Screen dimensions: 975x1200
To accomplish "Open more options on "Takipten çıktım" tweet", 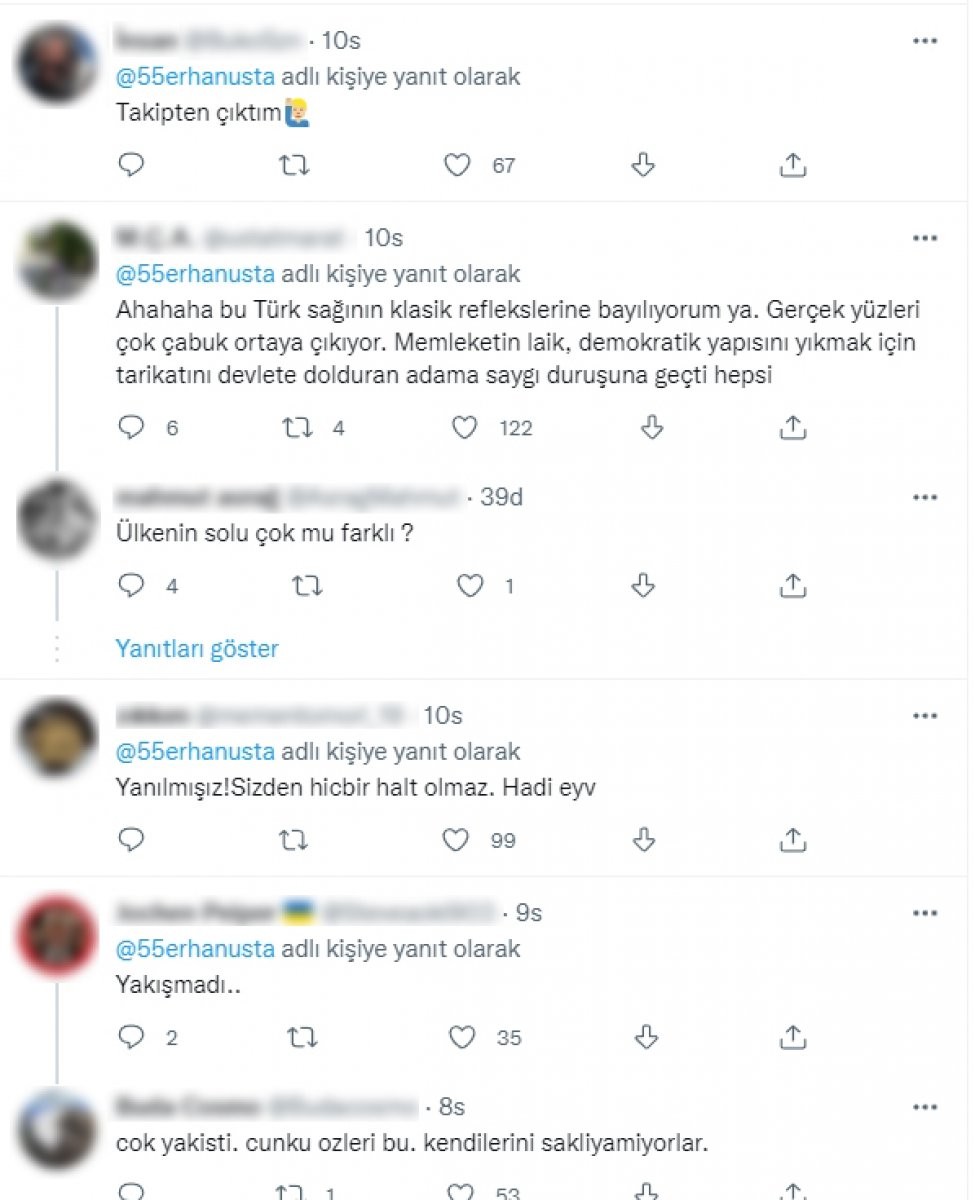I will tap(926, 41).
